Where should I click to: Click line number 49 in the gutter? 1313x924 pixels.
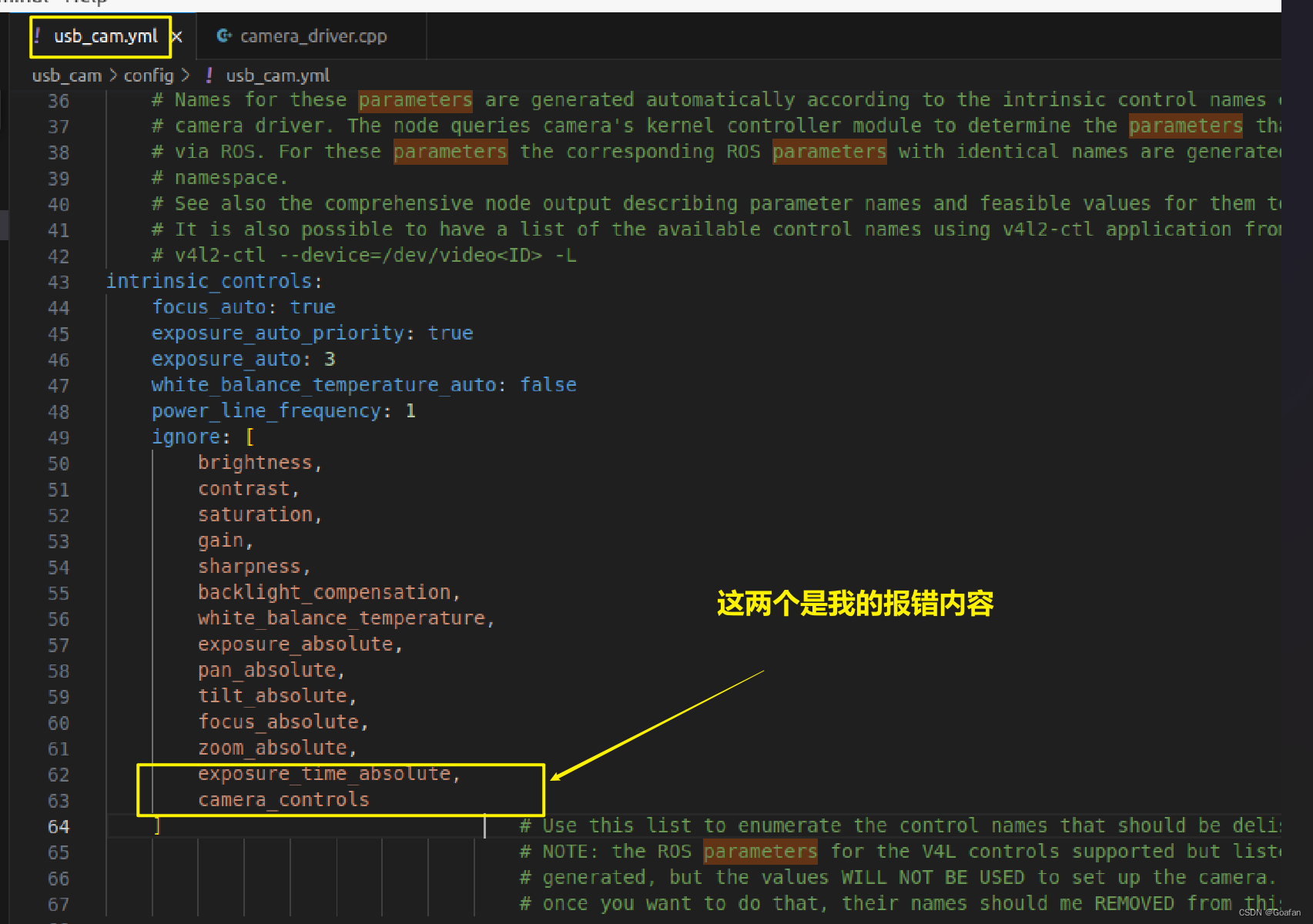point(59,437)
